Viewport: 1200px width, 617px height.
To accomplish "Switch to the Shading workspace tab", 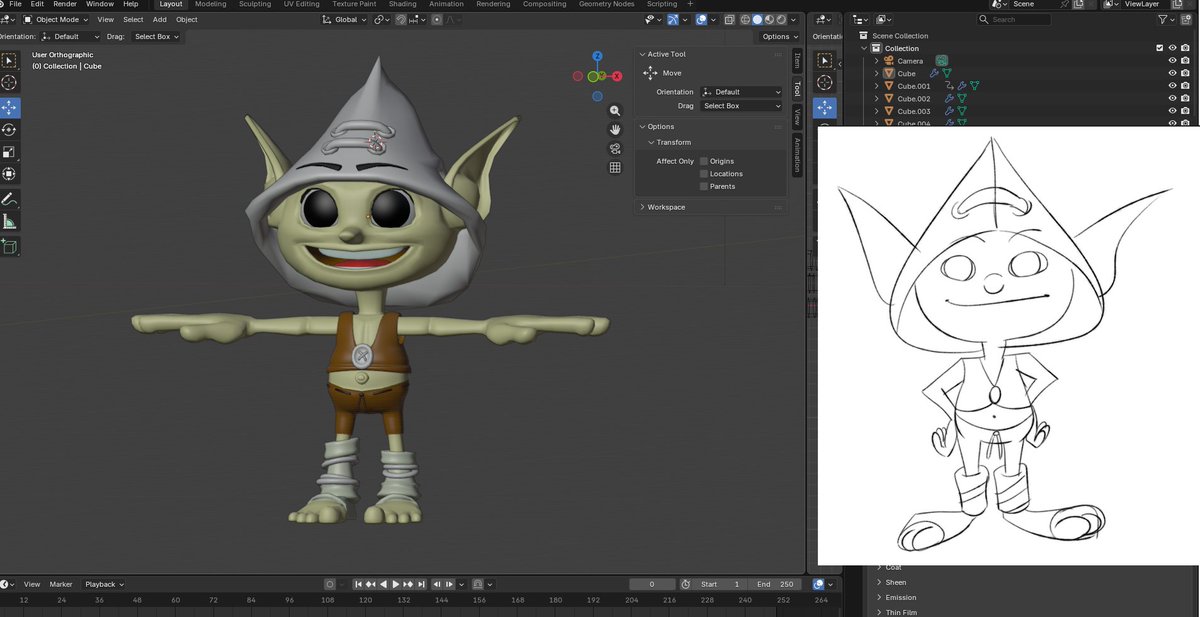I will [402, 4].
